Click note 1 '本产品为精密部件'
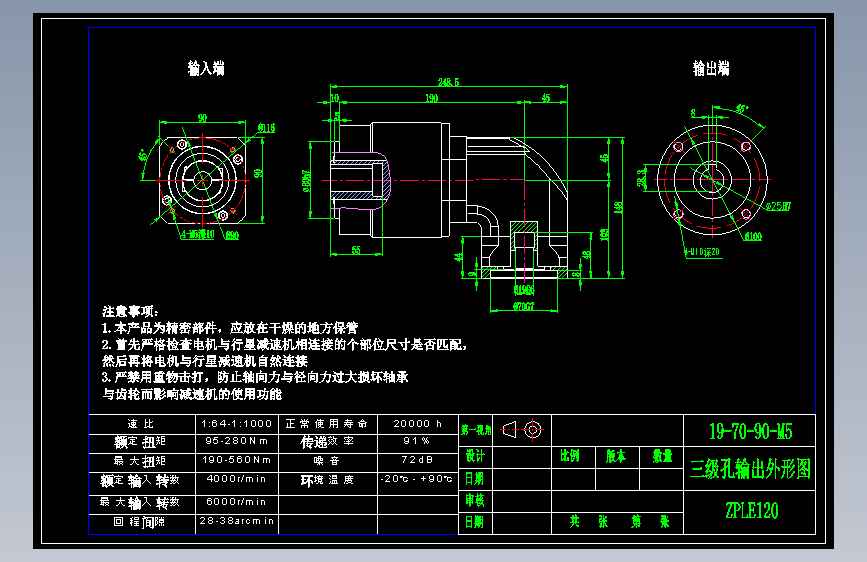867x562 pixels. click(230, 328)
